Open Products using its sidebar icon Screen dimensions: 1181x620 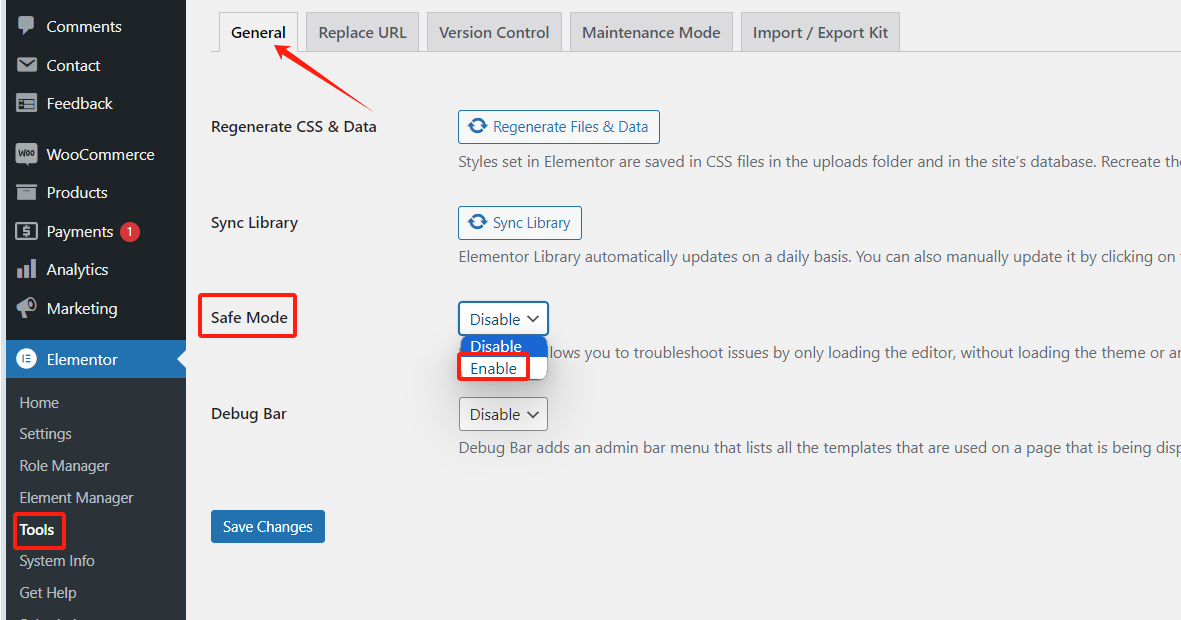point(27,192)
